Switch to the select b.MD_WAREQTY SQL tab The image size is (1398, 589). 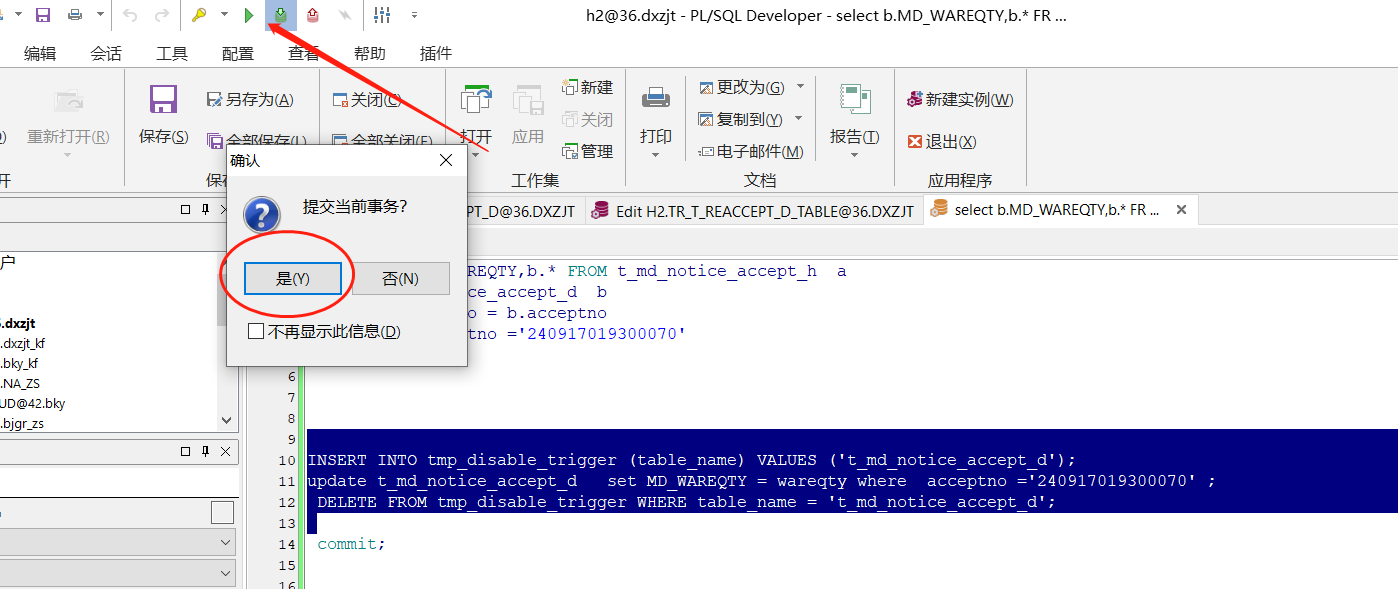[x=1045, y=210]
